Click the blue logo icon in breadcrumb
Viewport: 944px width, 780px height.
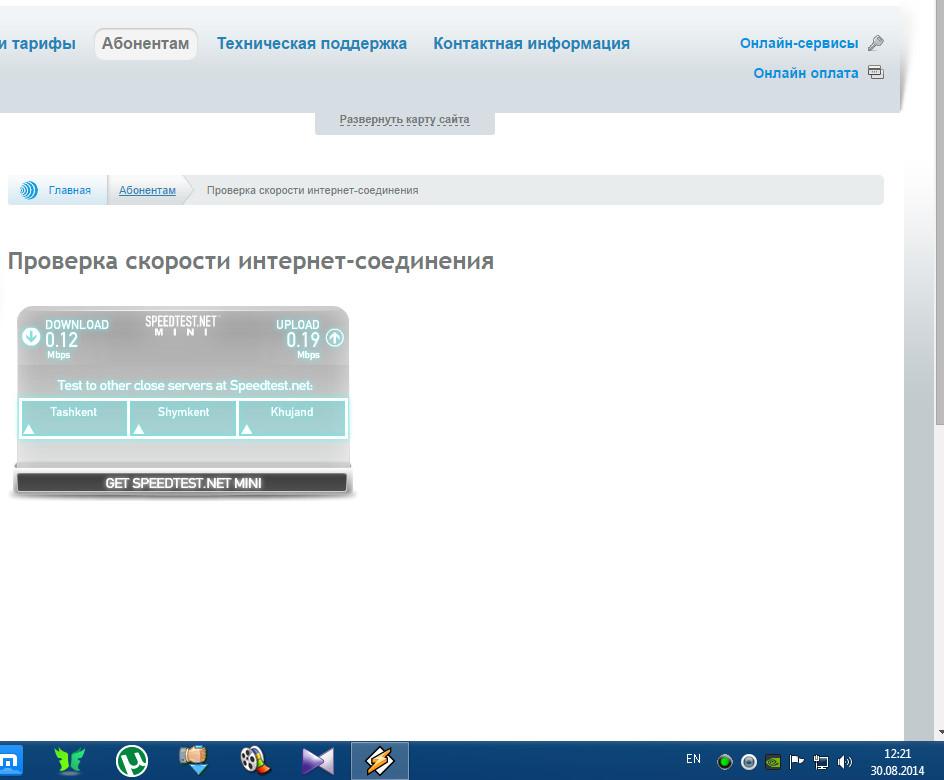point(28,190)
